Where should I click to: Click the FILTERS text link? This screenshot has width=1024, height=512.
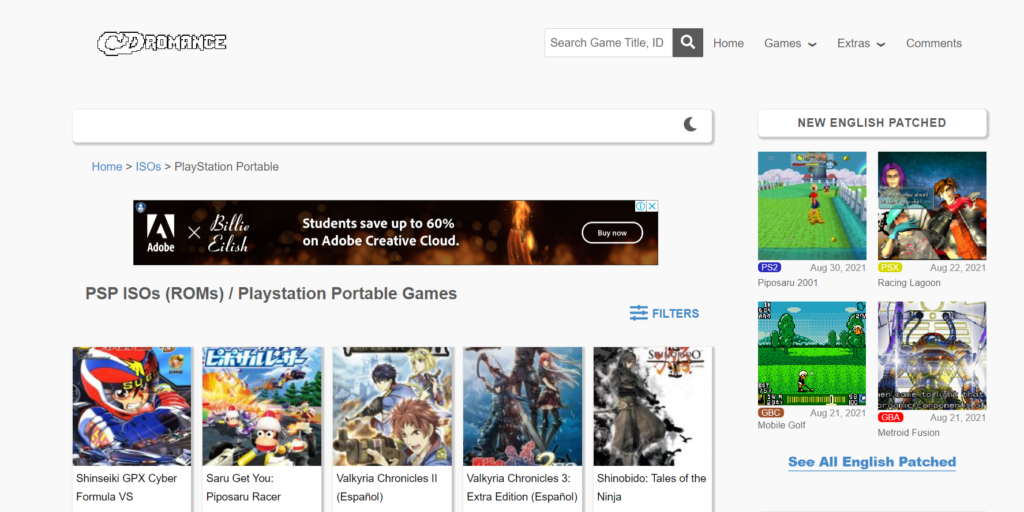point(675,313)
